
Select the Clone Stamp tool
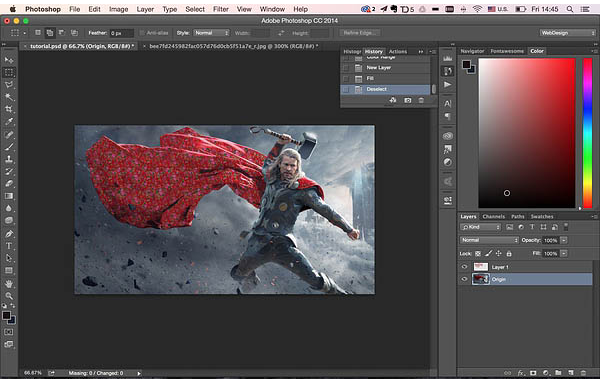coord(9,159)
